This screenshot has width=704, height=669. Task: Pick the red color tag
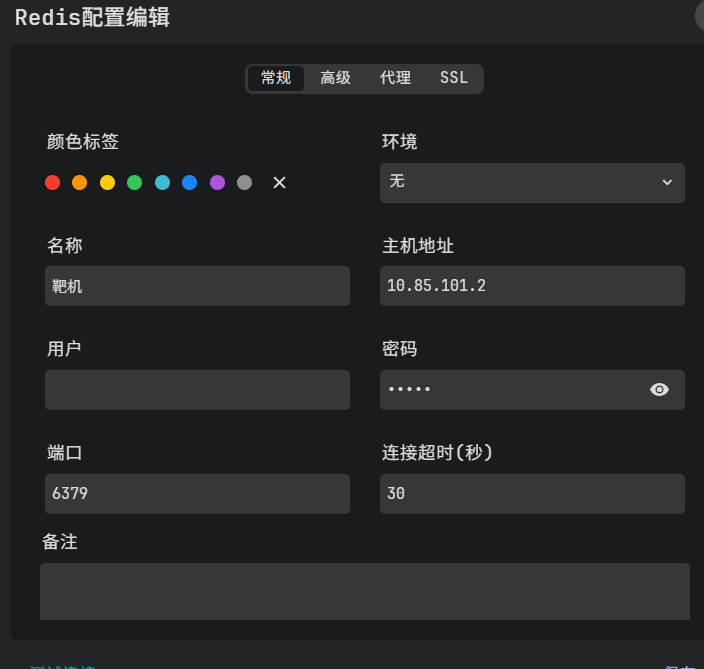point(53,183)
